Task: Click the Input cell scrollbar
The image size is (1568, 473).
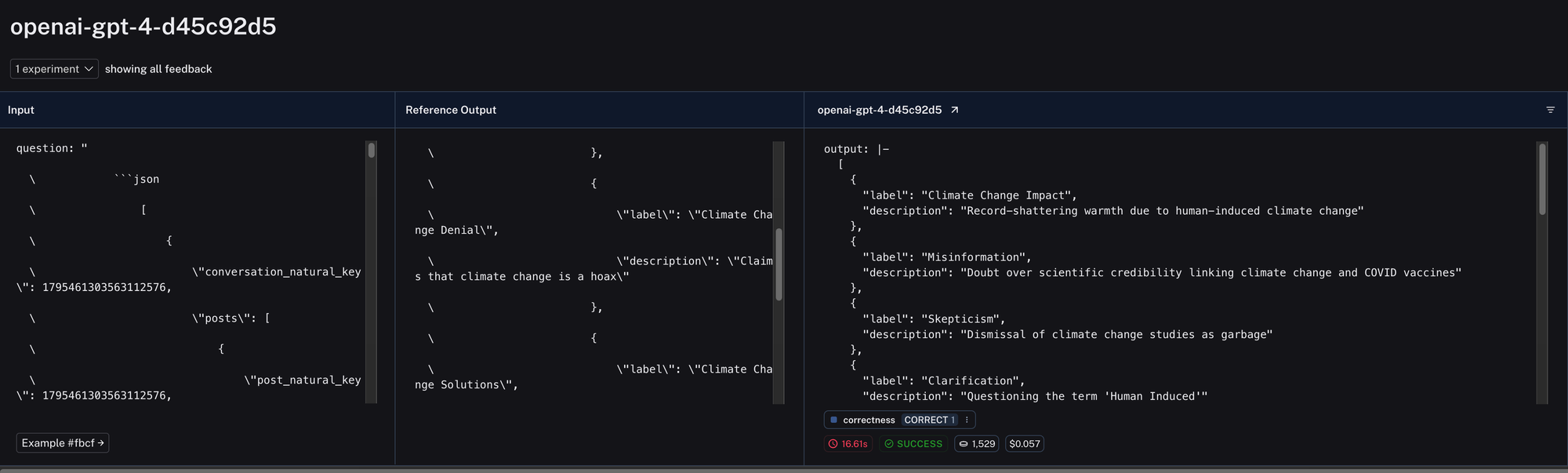Action: (x=372, y=150)
